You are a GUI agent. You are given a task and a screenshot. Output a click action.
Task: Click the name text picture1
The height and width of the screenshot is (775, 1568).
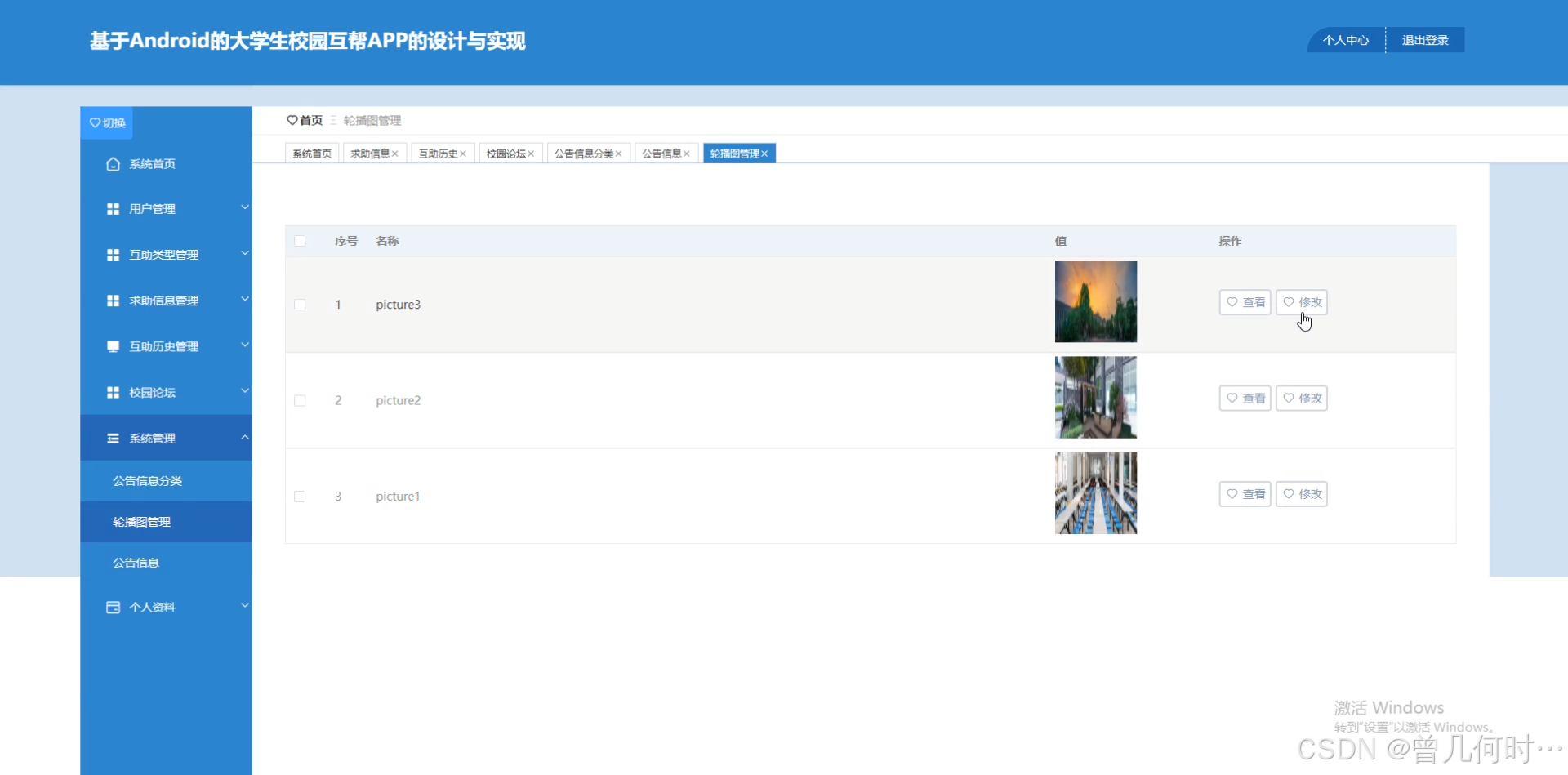[398, 497]
